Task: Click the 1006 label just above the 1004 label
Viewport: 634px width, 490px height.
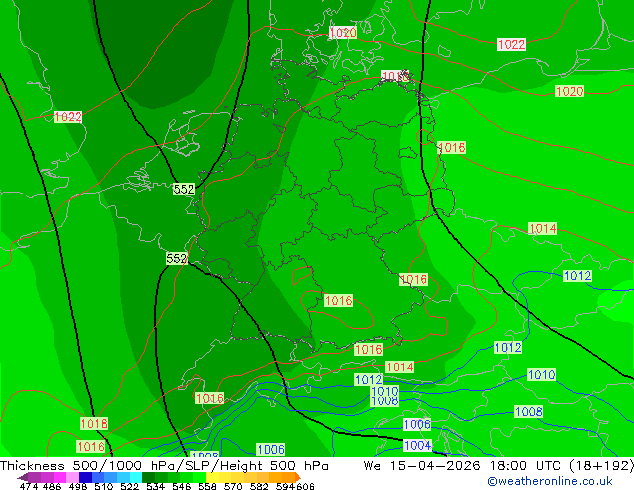Action: 417,424
